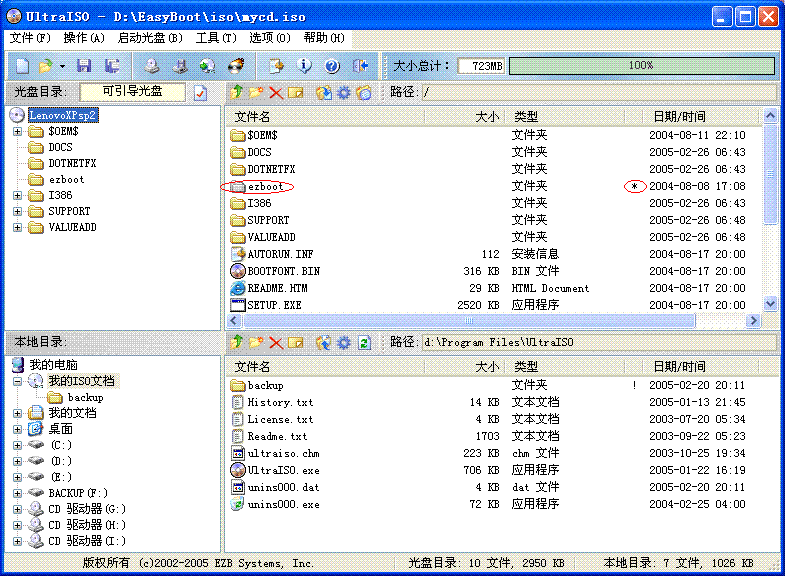Select the LenovoXPsp2 disc root node

click(x=63, y=115)
